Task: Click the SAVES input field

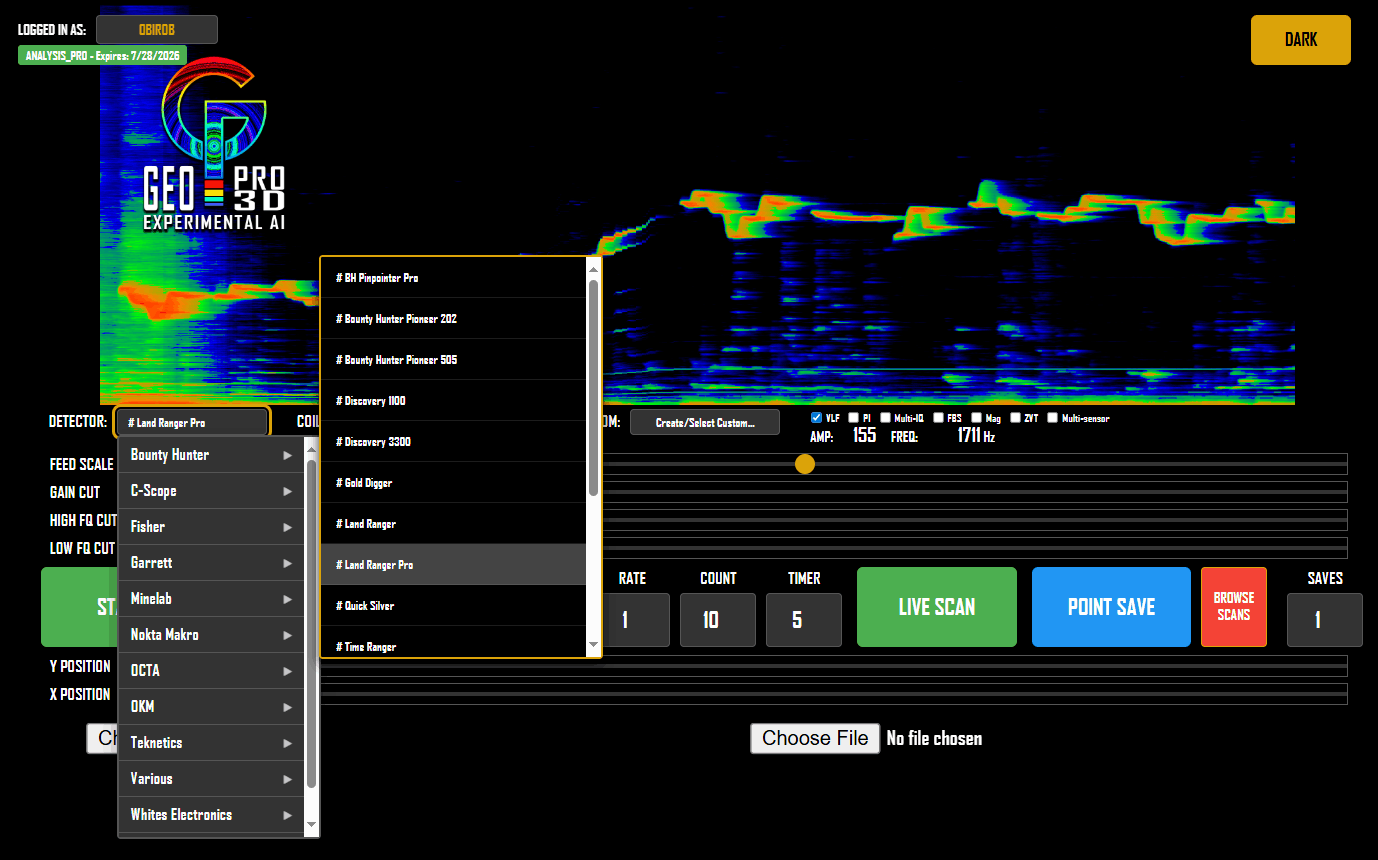Action: click(x=1325, y=620)
